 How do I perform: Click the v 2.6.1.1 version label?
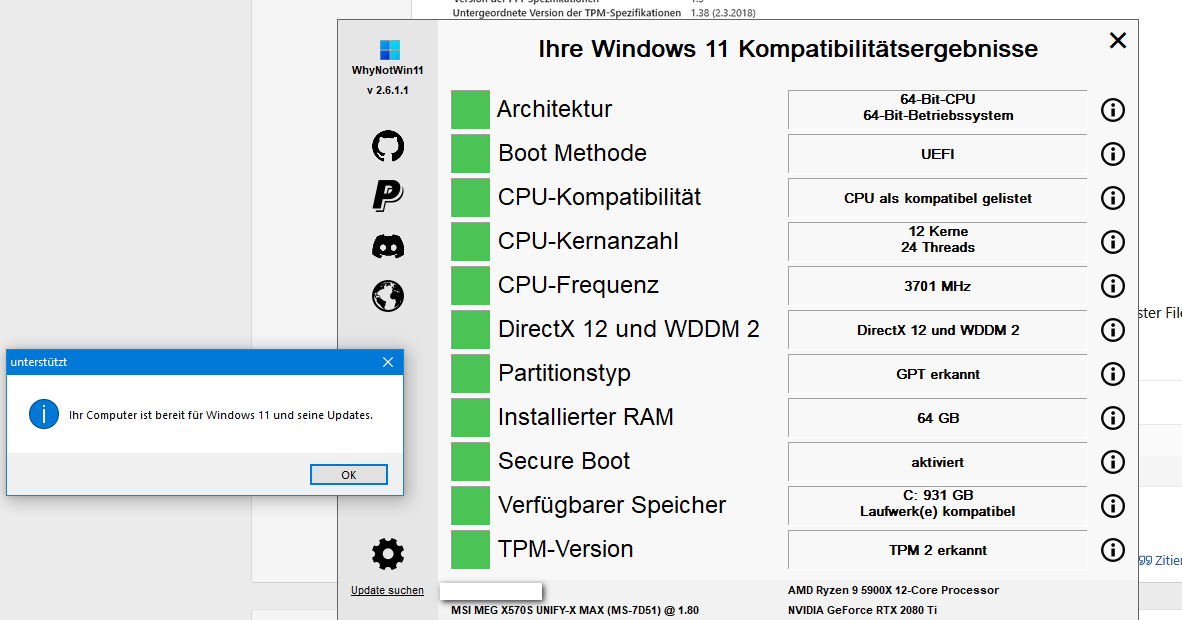tap(387, 90)
